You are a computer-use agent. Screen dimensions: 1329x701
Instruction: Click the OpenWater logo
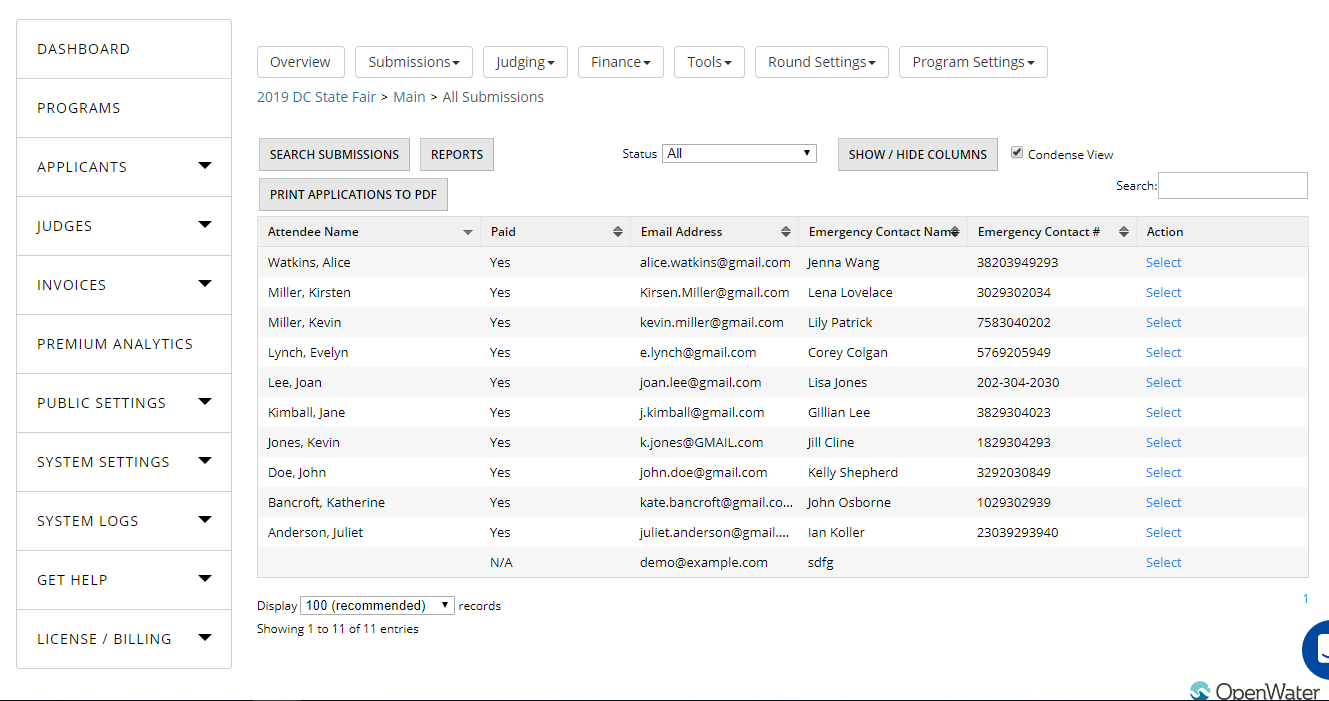(x=1255, y=691)
